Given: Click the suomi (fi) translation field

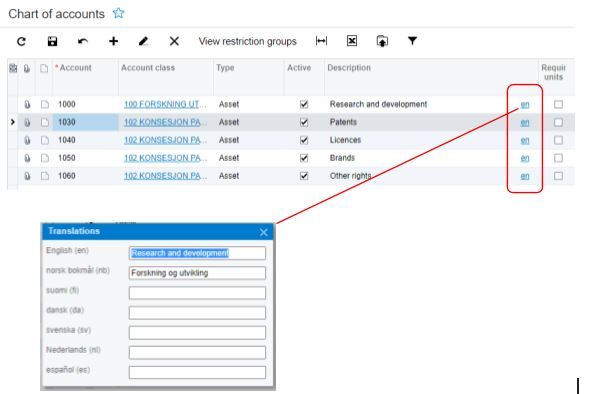Looking at the screenshot, I should [x=197, y=293].
